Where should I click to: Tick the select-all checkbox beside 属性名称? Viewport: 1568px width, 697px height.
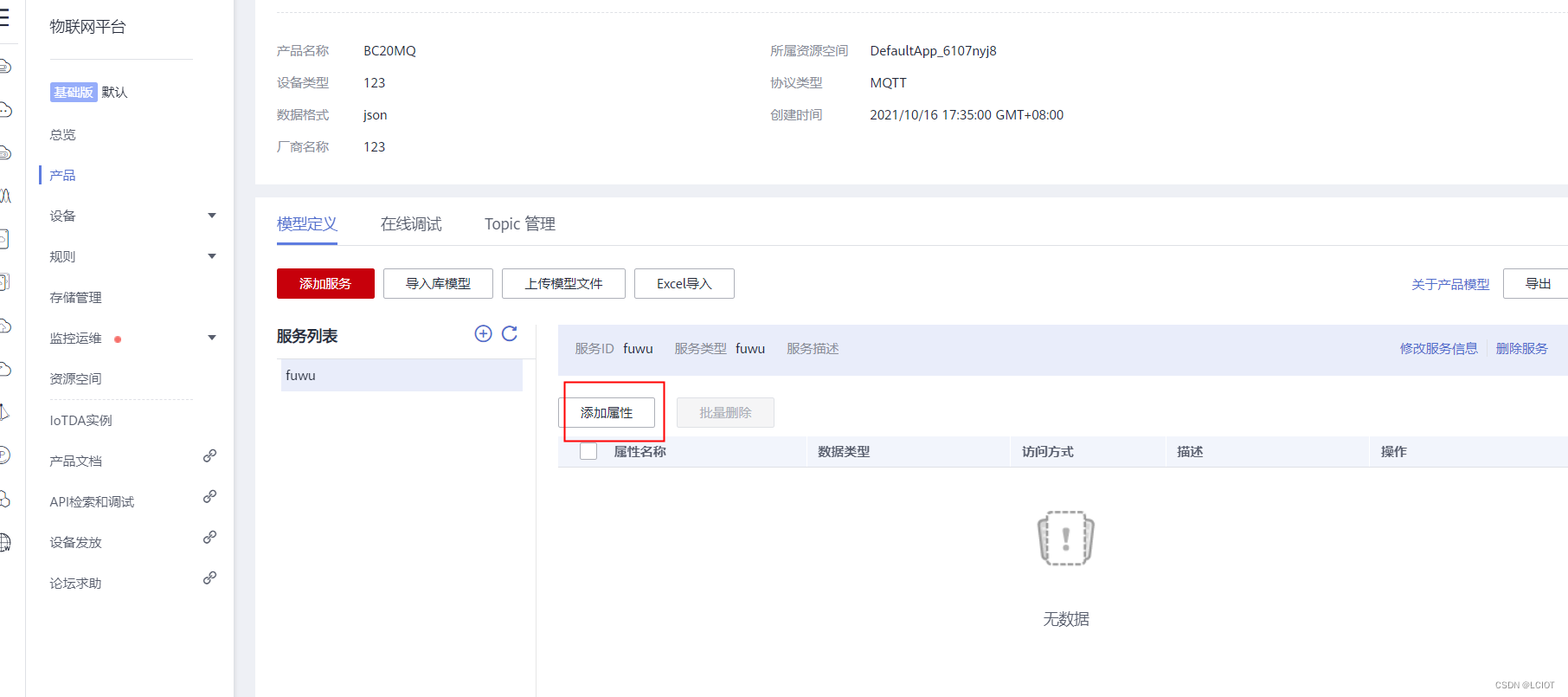coord(588,451)
